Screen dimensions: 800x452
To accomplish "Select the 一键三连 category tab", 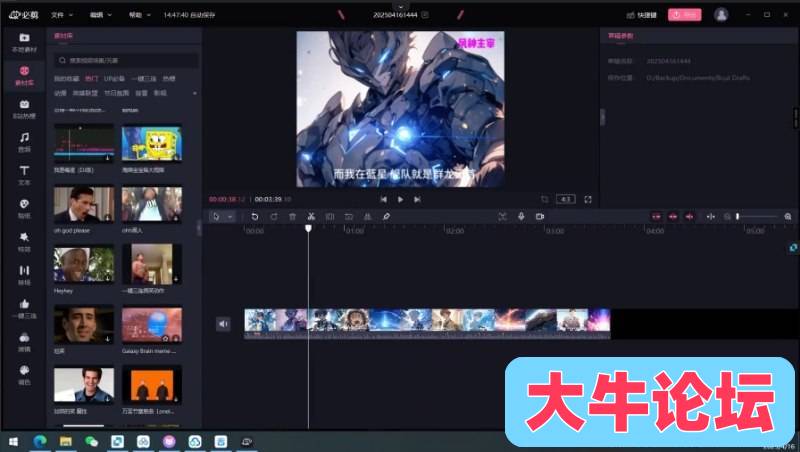I will (143, 79).
